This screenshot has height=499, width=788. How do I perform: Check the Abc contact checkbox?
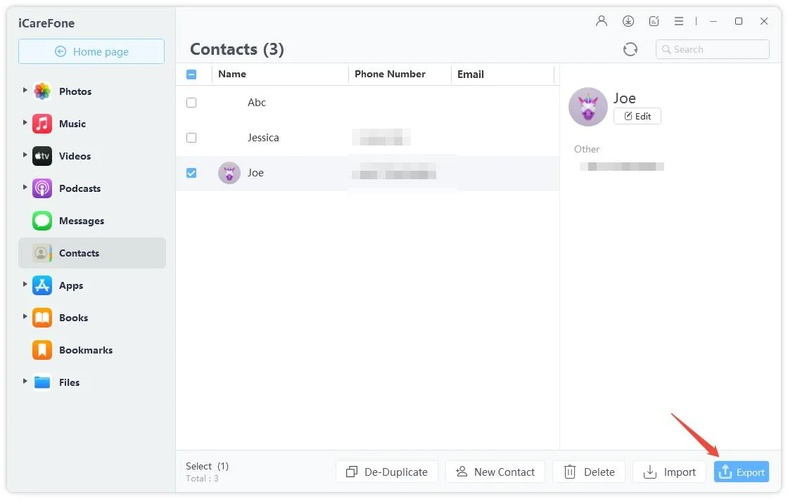192,103
